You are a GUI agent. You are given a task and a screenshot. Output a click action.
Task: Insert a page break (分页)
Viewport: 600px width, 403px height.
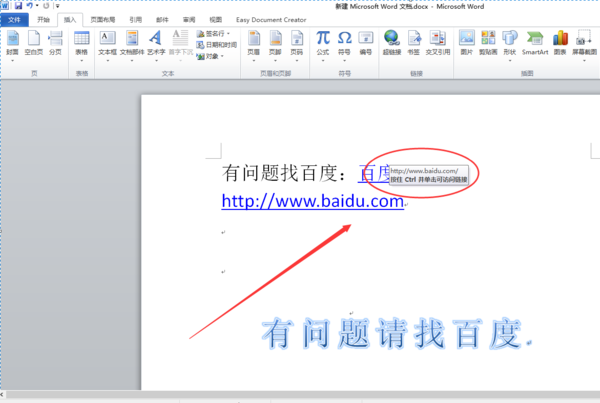point(55,43)
